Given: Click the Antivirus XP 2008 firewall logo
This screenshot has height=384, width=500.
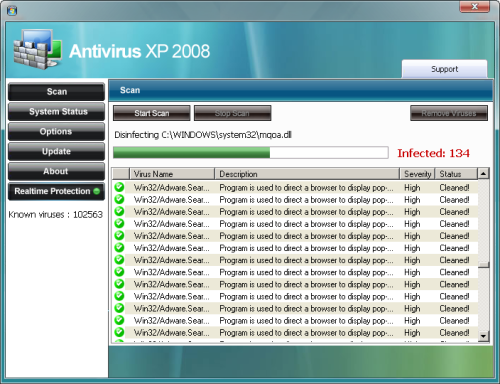Looking at the screenshot, I should pyautogui.click(x=38, y=49).
